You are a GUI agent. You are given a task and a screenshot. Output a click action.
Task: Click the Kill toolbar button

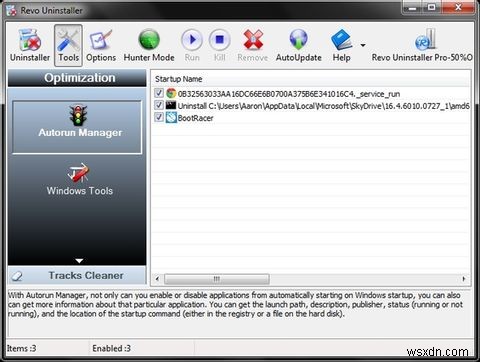click(219, 45)
